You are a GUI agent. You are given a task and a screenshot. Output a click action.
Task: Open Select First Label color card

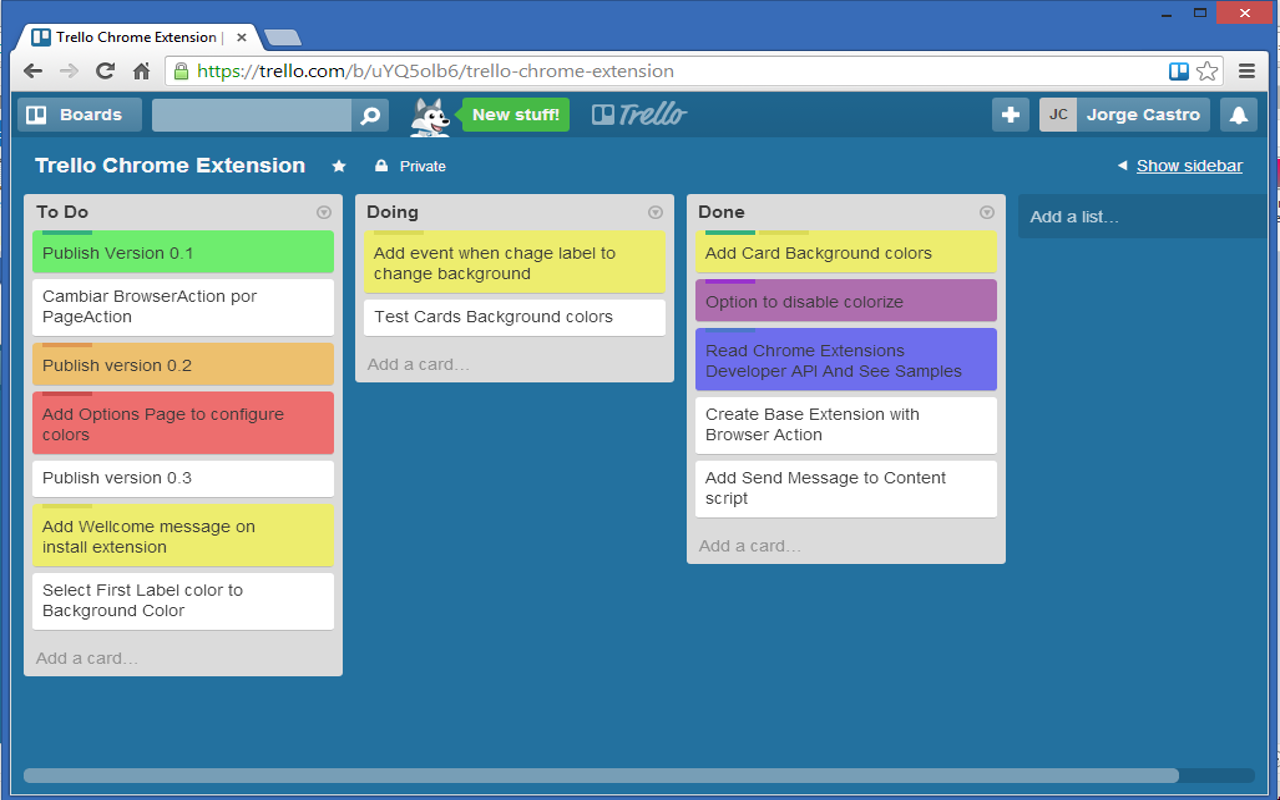point(183,601)
